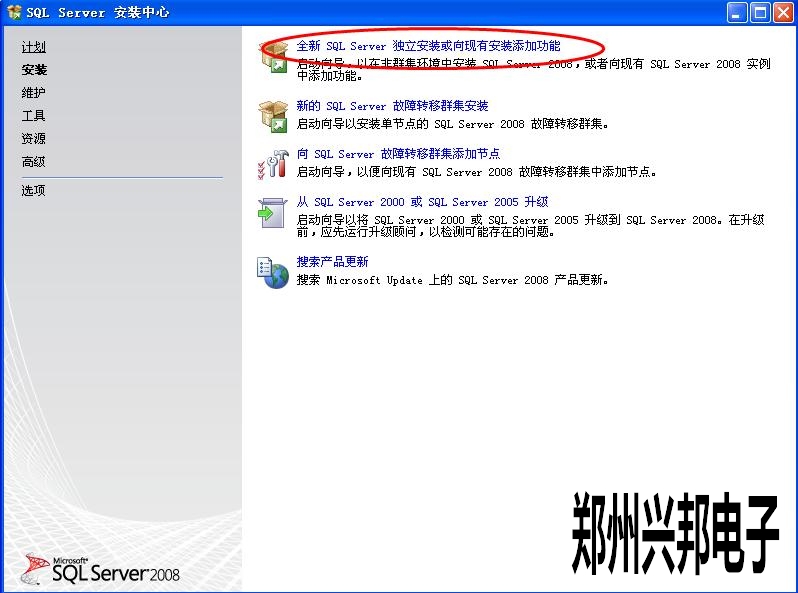Close the SQL Server 安装中心 window
This screenshot has height=593, width=798.
[783, 13]
